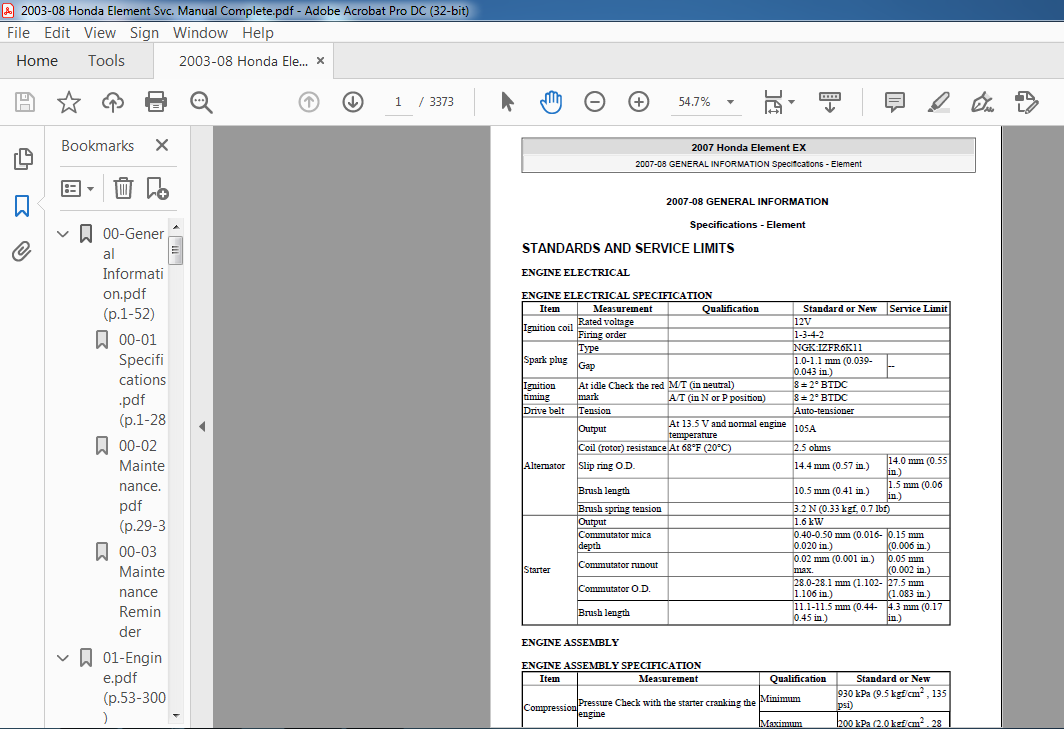Image resolution: width=1064 pixels, height=729 pixels.
Task: Open the Find text magnifier tool
Action: click(x=201, y=102)
